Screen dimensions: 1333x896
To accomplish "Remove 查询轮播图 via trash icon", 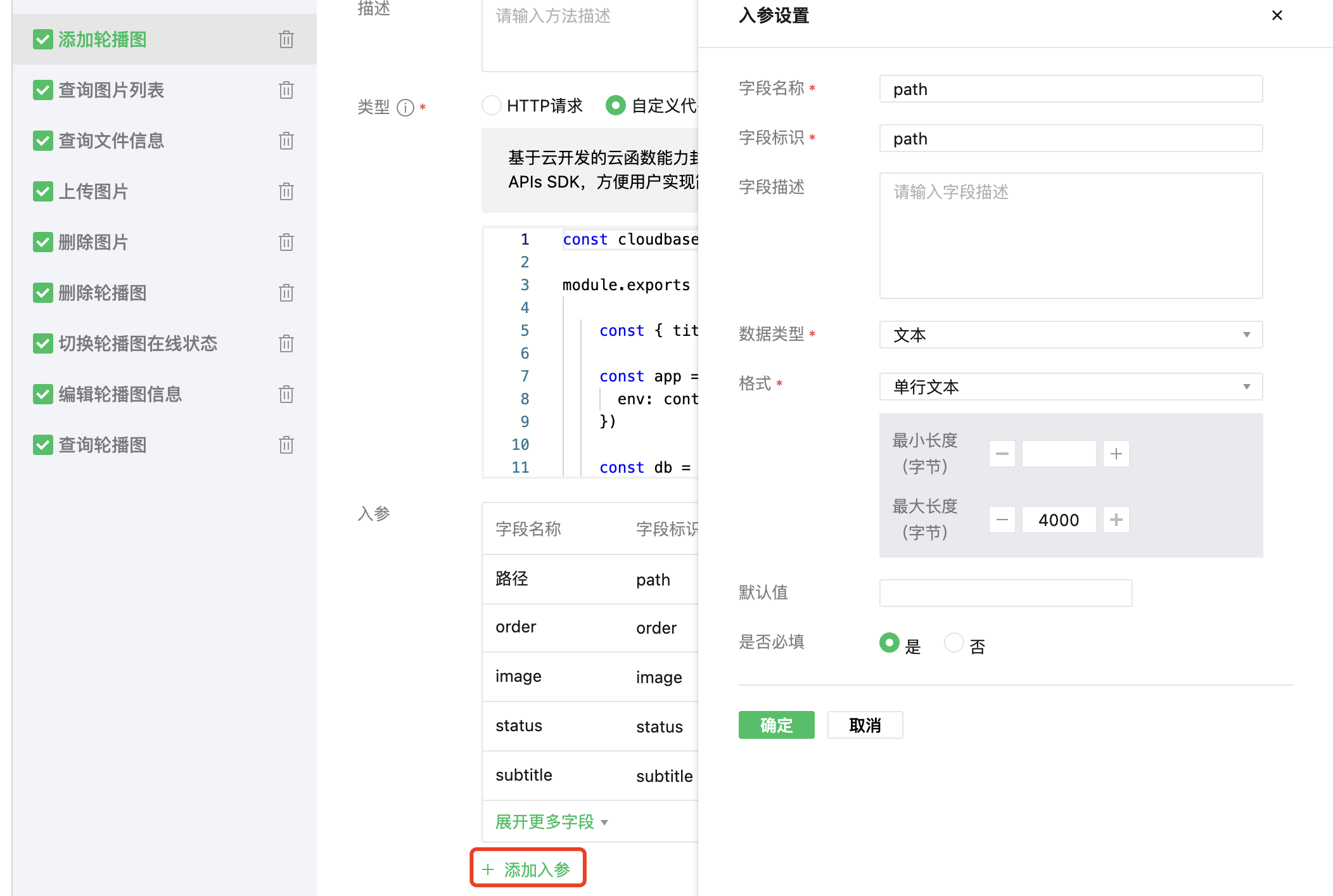I will [286, 445].
